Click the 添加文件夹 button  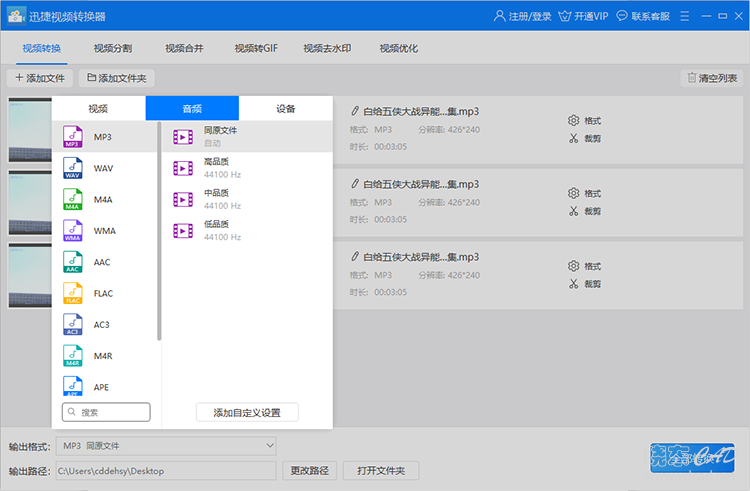coord(117,78)
